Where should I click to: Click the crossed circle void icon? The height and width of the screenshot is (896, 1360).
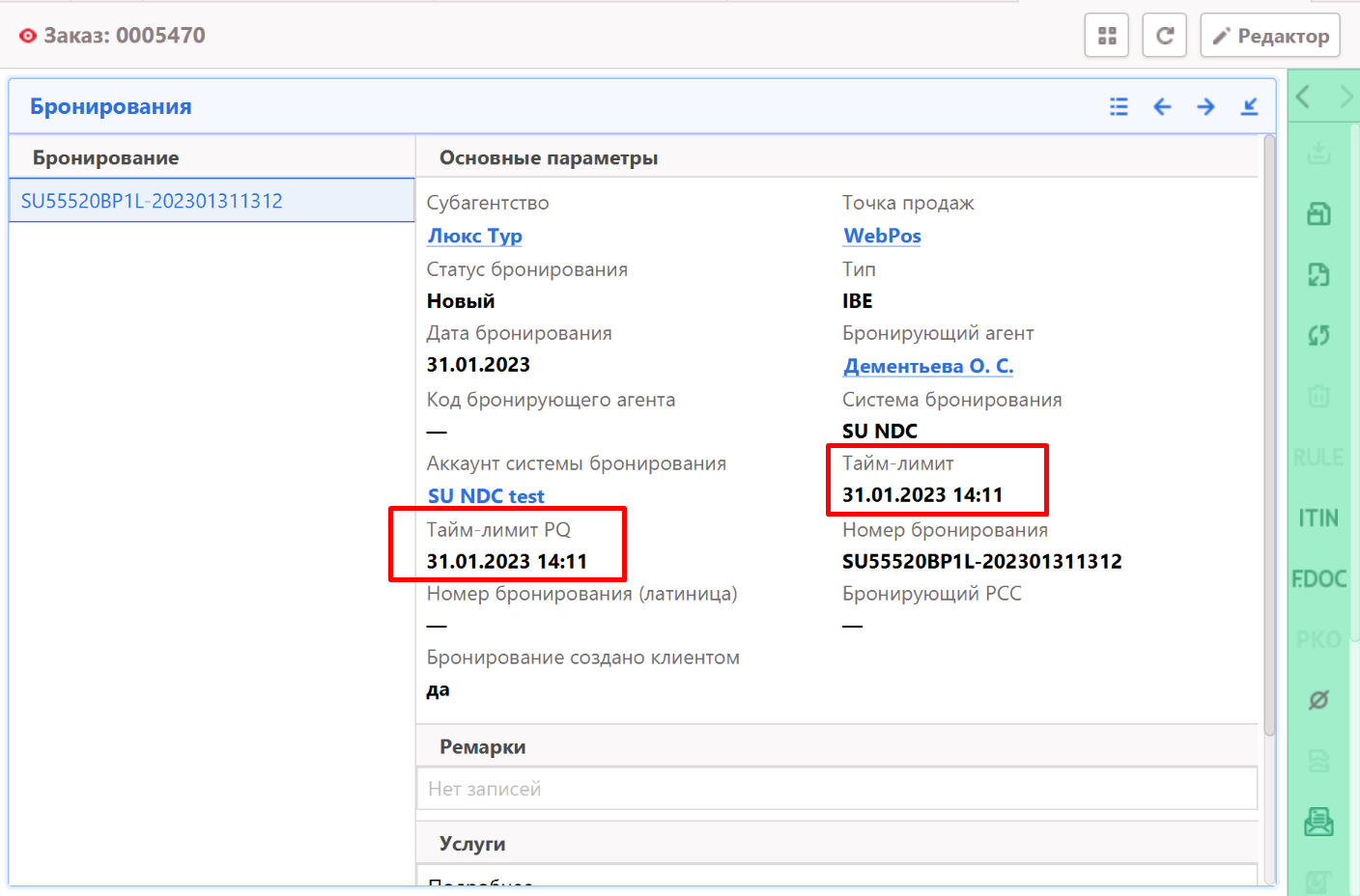tap(1318, 700)
